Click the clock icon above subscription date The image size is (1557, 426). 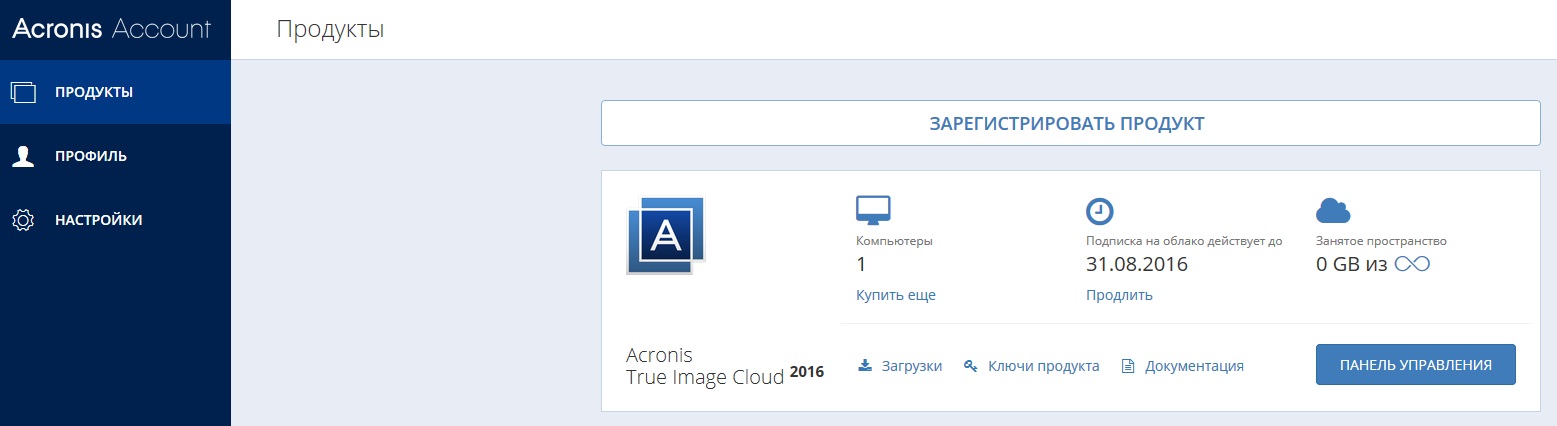coord(1100,211)
